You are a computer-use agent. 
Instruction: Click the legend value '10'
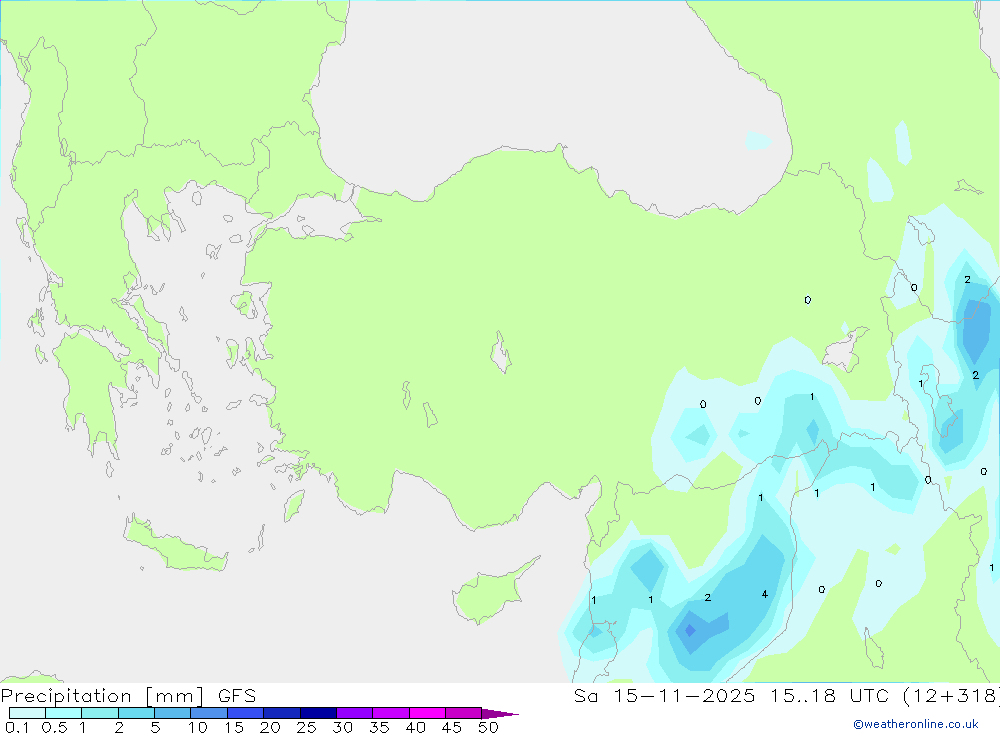[x=198, y=727]
